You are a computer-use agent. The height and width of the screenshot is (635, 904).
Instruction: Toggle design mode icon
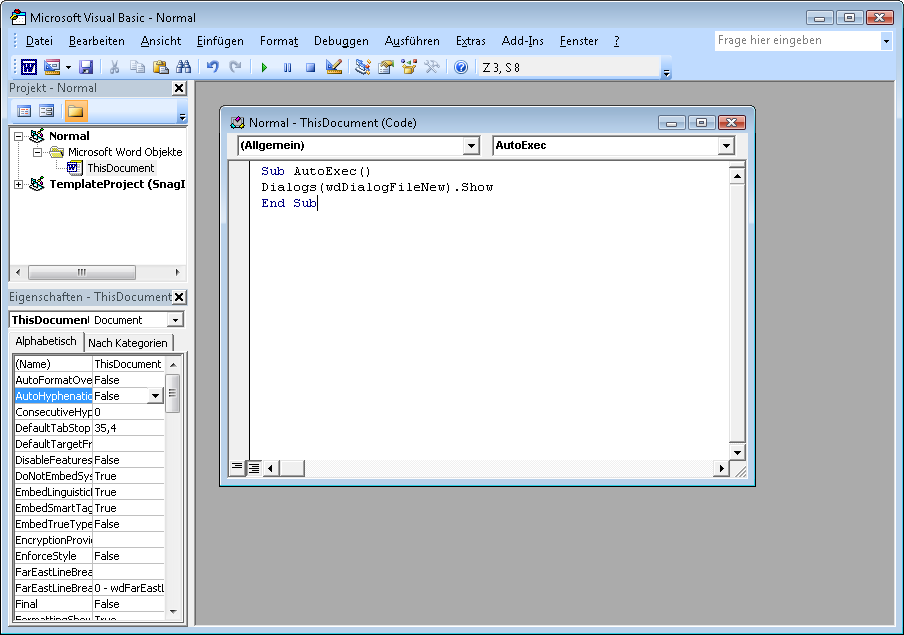click(x=333, y=67)
